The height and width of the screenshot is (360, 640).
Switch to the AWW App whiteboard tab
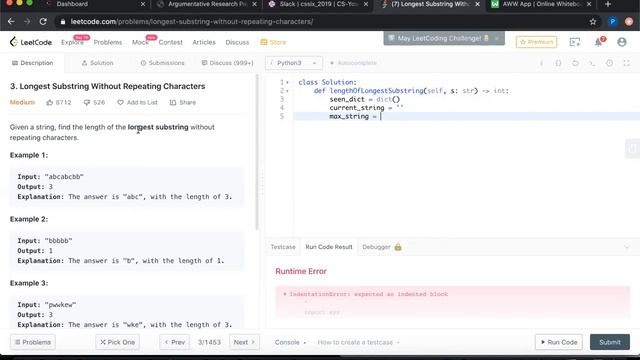point(542,4)
